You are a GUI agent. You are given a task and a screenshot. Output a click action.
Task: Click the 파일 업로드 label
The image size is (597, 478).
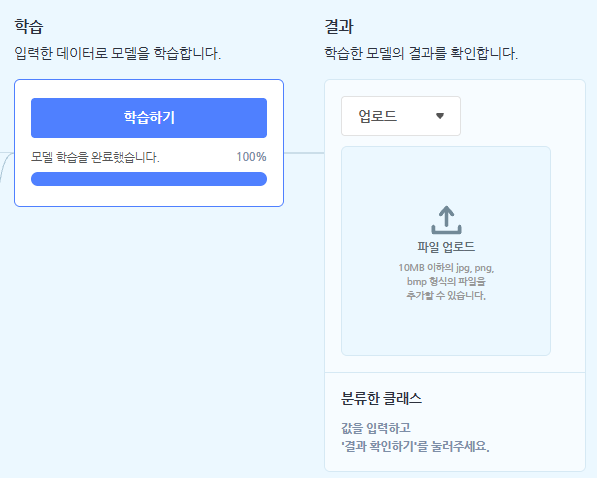[x=446, y=247]
